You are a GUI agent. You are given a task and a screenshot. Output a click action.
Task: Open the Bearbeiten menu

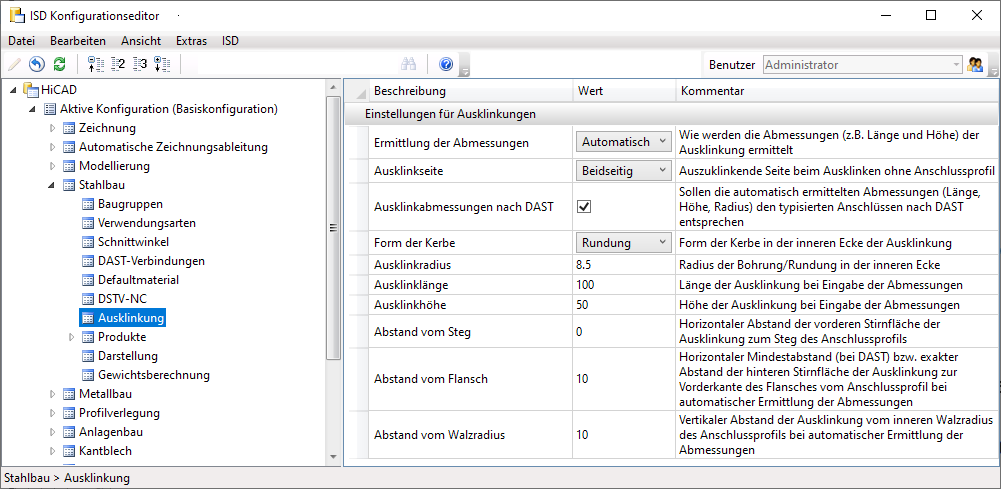pyautogui.click(x=78, y=41)
